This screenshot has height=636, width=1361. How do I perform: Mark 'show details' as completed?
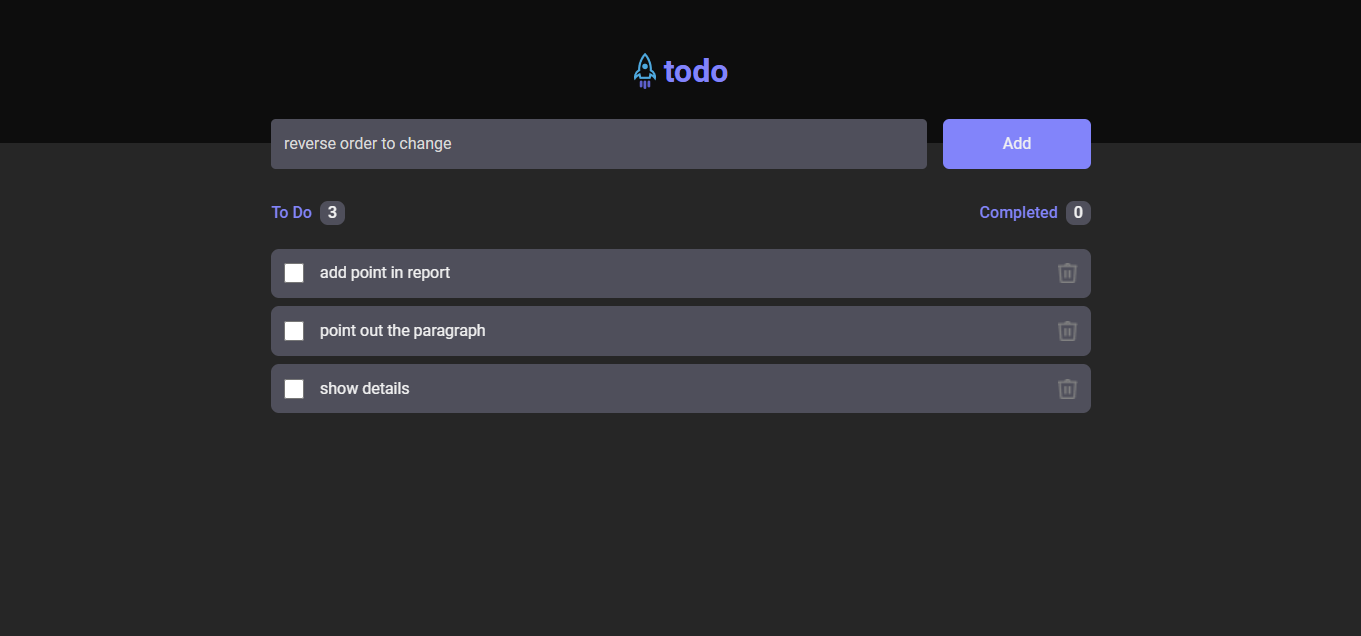(x=294, y=389)
